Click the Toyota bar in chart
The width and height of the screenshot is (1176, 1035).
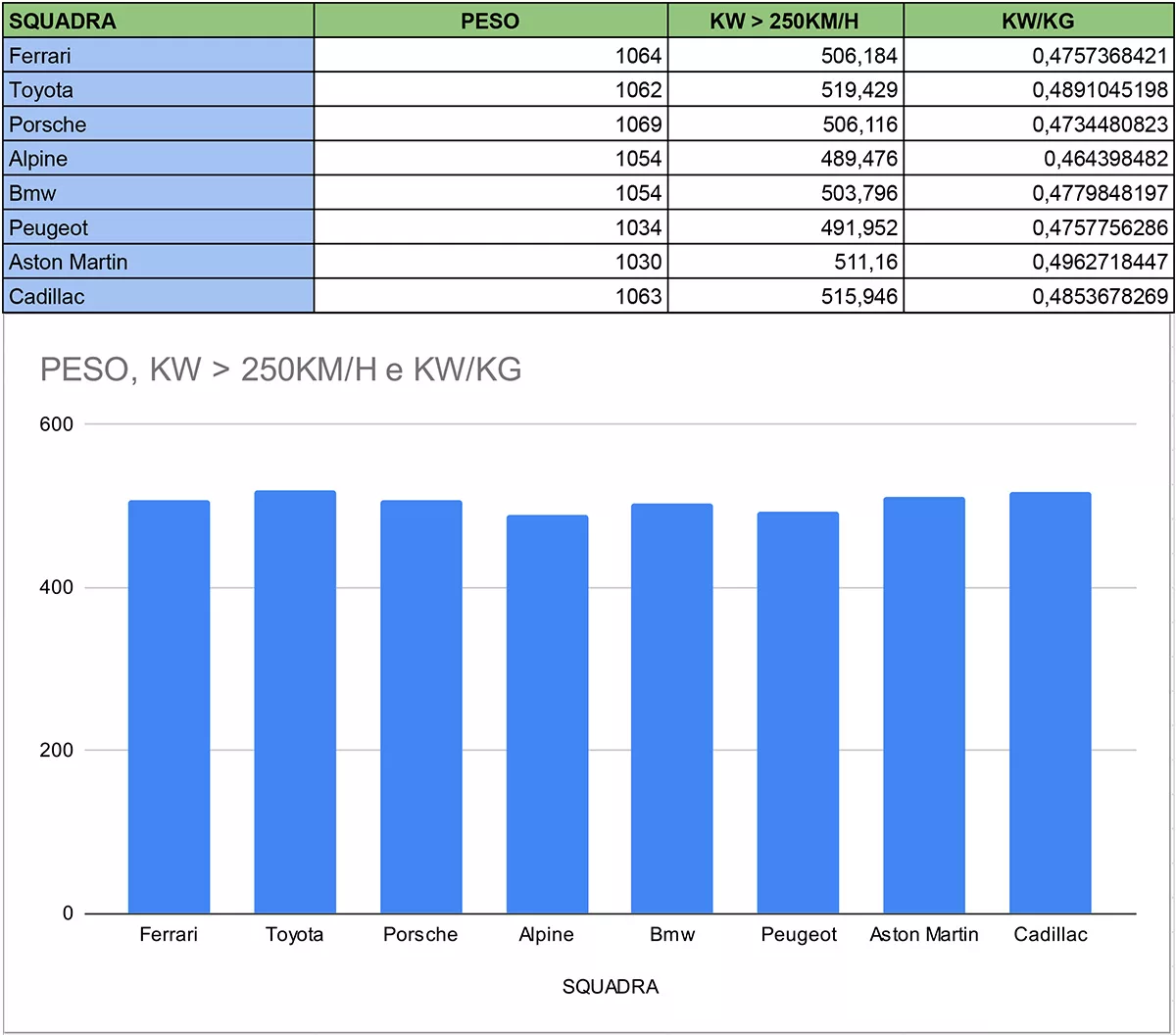pos(294,701)
